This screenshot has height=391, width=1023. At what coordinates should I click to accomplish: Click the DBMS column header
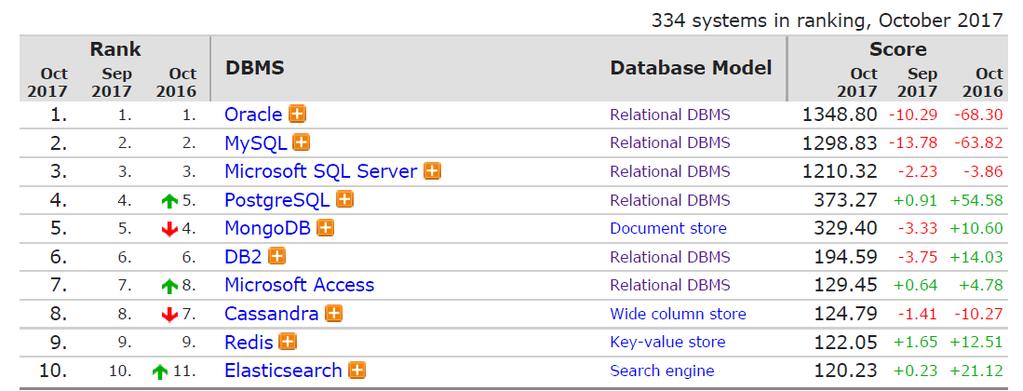[x=254, y=68]
